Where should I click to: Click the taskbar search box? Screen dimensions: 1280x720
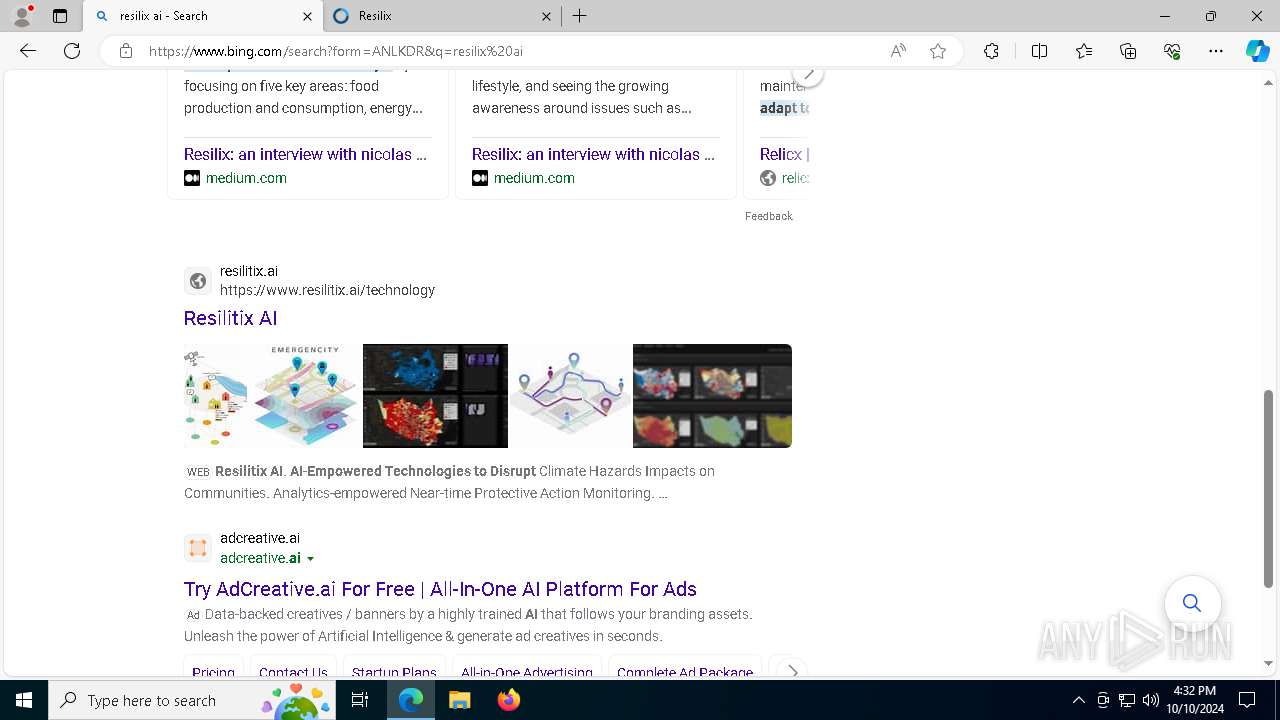tap(191, 700)
